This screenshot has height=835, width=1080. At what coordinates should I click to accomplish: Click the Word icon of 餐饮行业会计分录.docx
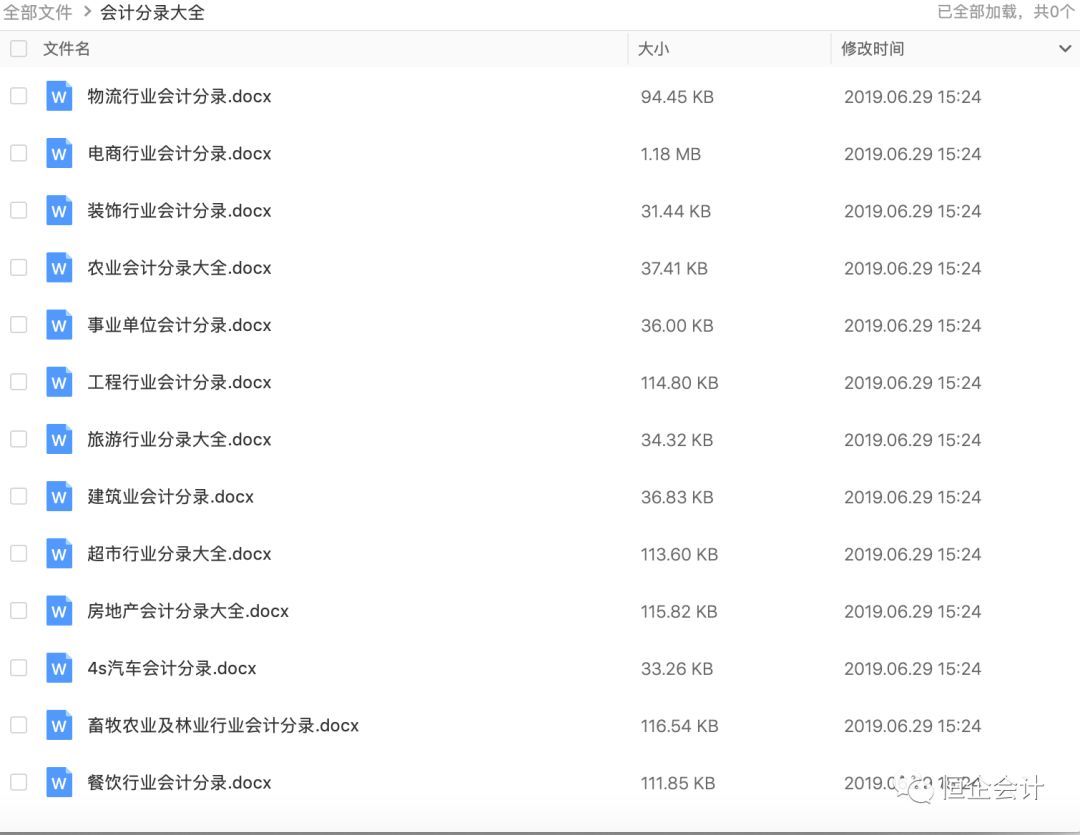click(58, 782)
